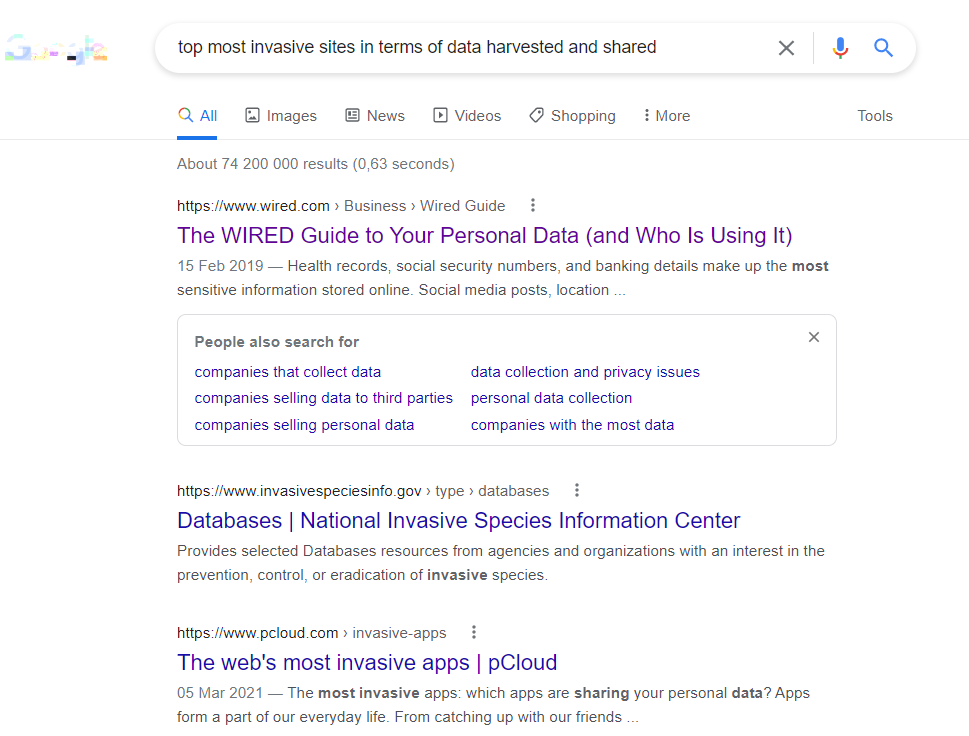This screenshot has height=736, width=969.
Task: Open the WIRED Guide to Your Personal Data result
Action: pos(484,235)
